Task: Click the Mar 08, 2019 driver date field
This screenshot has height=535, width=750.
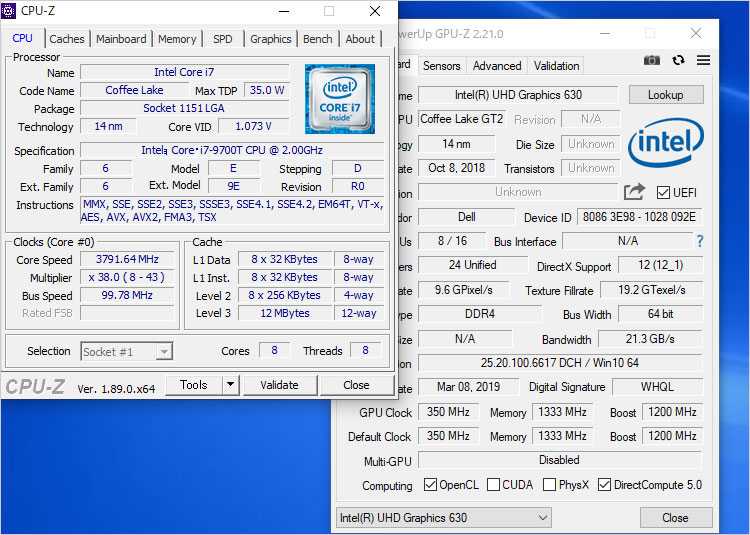Action: (468, 386)
